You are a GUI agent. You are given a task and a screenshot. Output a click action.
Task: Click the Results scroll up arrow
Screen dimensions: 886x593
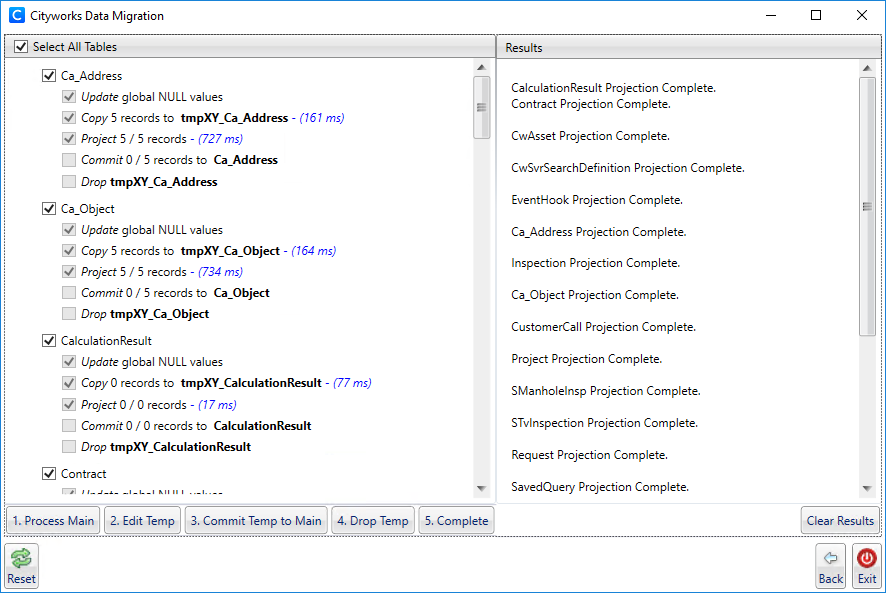click(x=867, y=68)
